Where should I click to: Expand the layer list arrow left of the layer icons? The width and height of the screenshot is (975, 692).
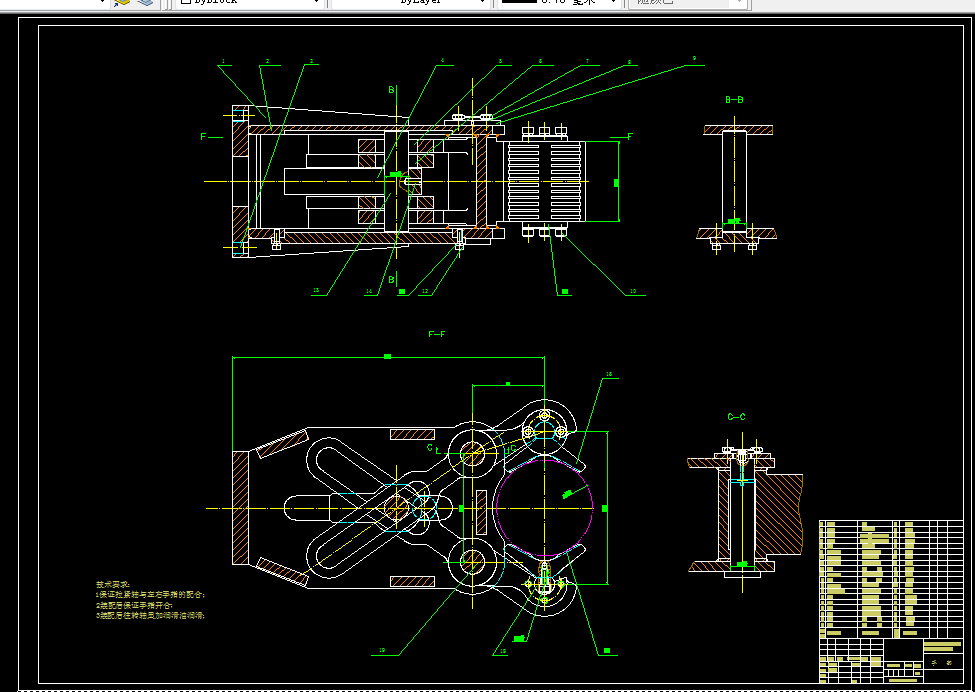click(x=103, y=2)
